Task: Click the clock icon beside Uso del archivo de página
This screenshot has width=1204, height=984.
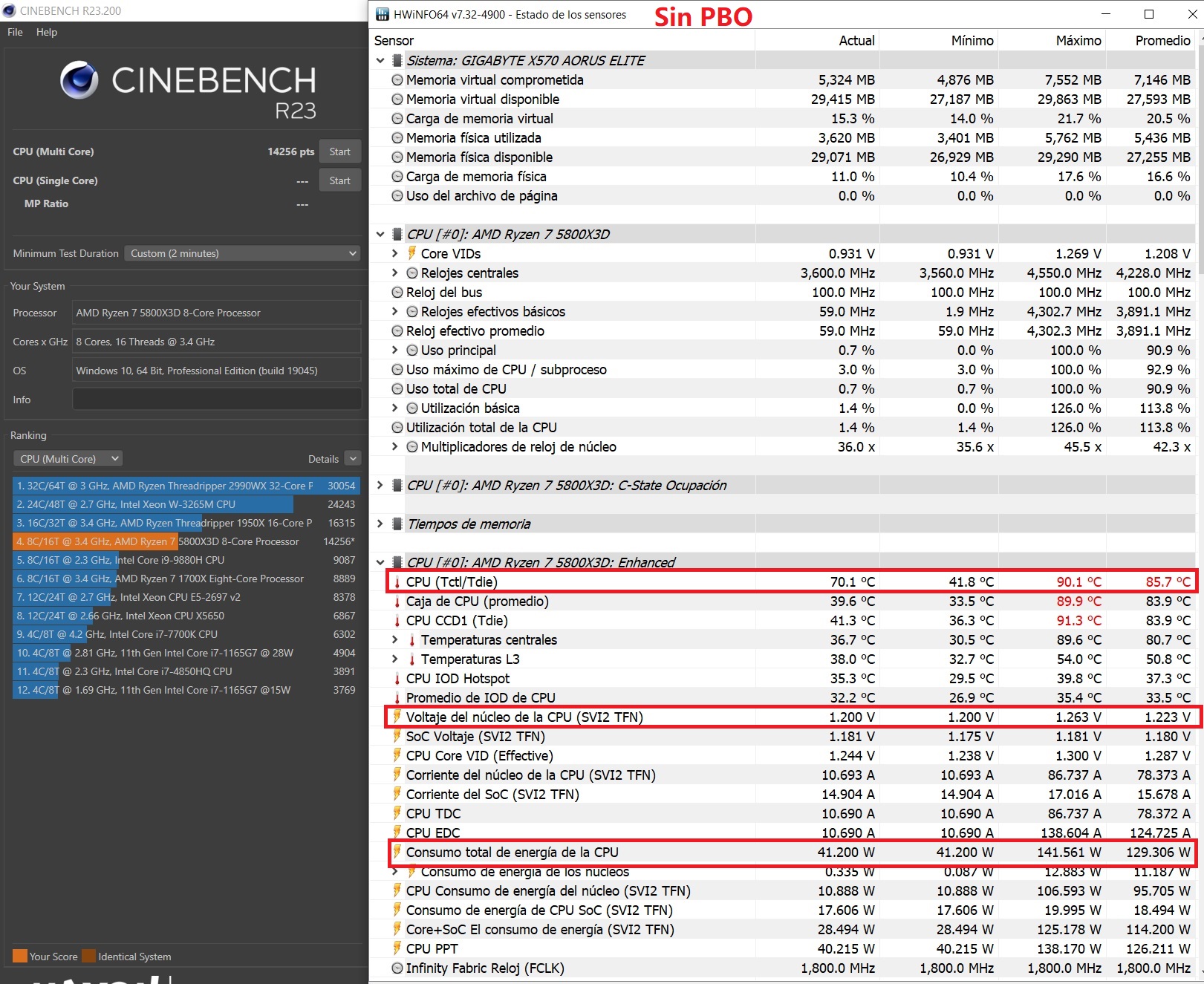Action: pyautogui.click(x=397, y=196)
